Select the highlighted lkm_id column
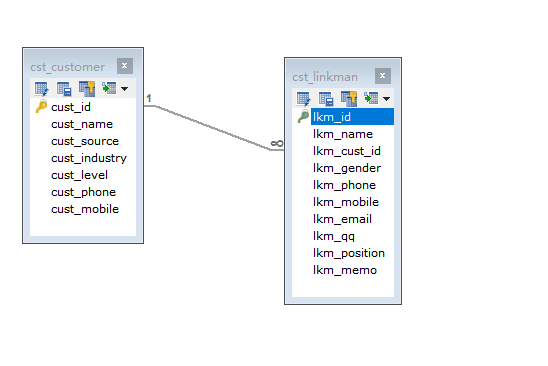This screenshot has height=366, width=548. point(352,117)
